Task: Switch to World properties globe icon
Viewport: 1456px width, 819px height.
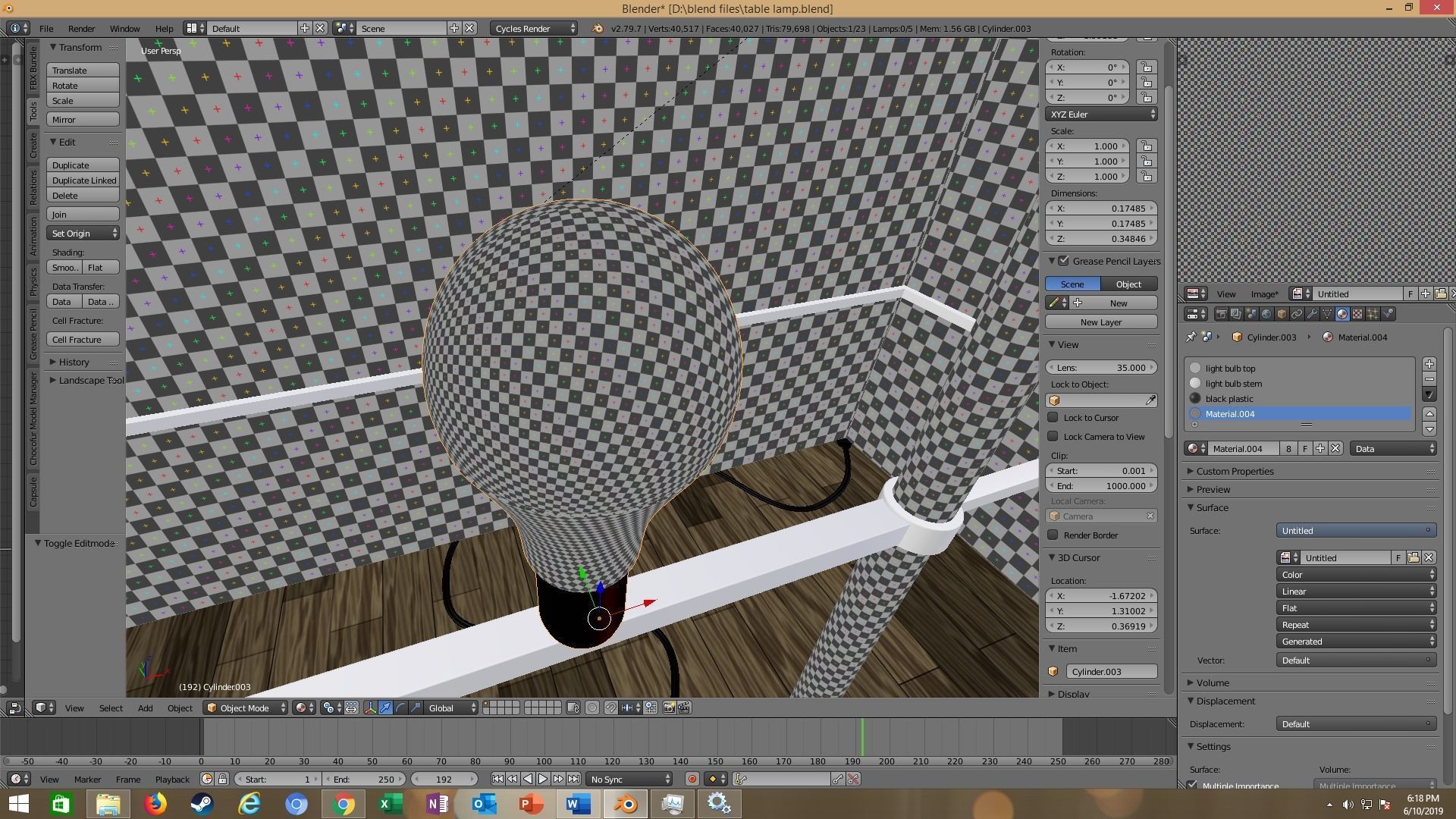Action: pyautogui.click(x=1266, y=314)
